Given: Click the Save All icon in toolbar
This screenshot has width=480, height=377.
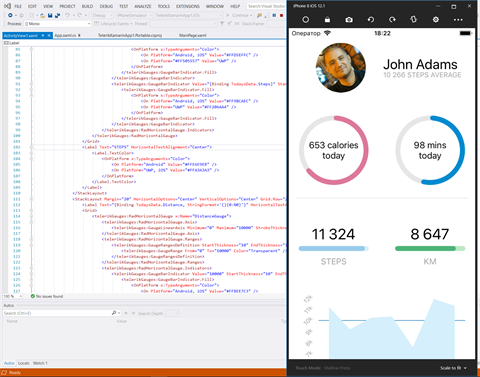Looking at the screenshot, I should [57, 15].
